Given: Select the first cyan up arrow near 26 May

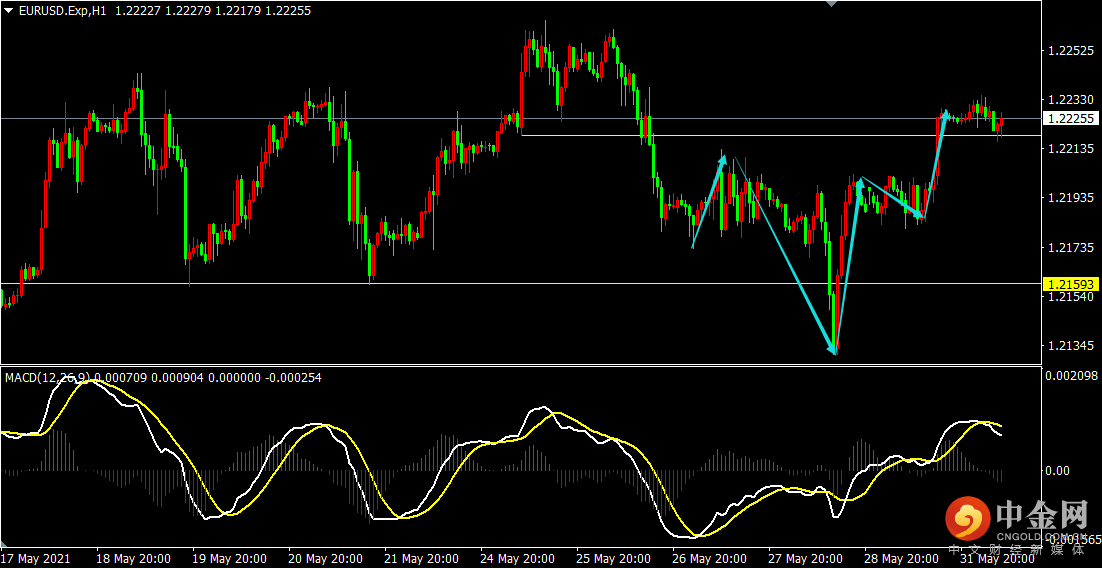Looking at the screenshot, I should (708, 201).
